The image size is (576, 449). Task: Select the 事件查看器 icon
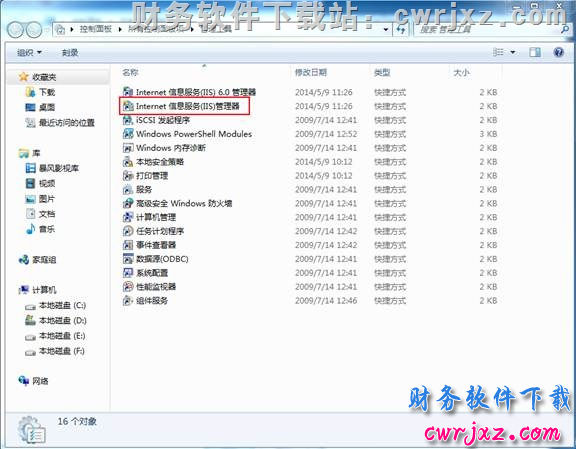pyautogui.click(x=128, y=245)
